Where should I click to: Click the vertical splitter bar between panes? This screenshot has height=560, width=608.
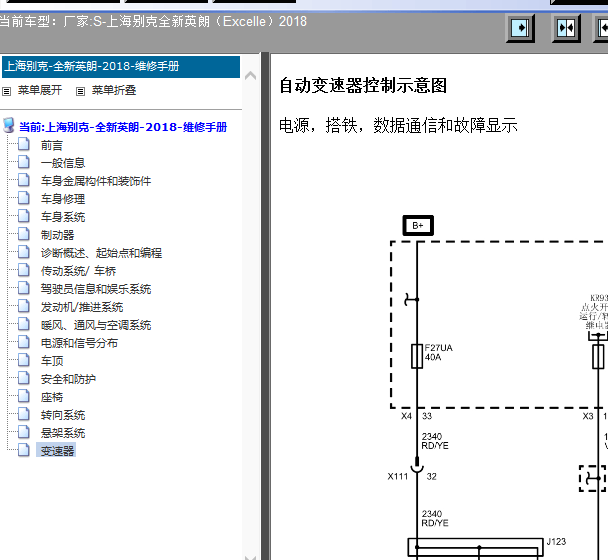(x=265, y=306)
